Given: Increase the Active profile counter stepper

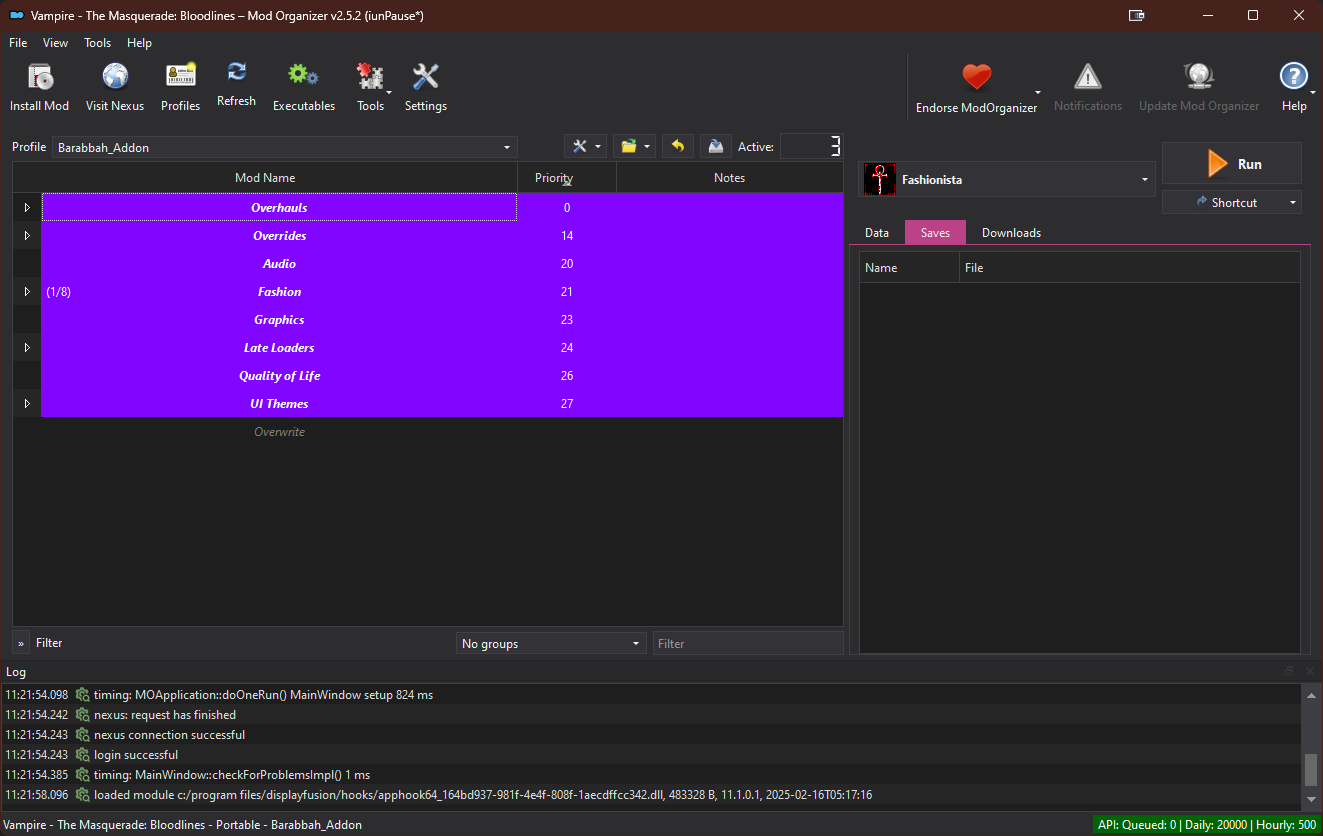Looking at the screenshot, I should [837, 140].
